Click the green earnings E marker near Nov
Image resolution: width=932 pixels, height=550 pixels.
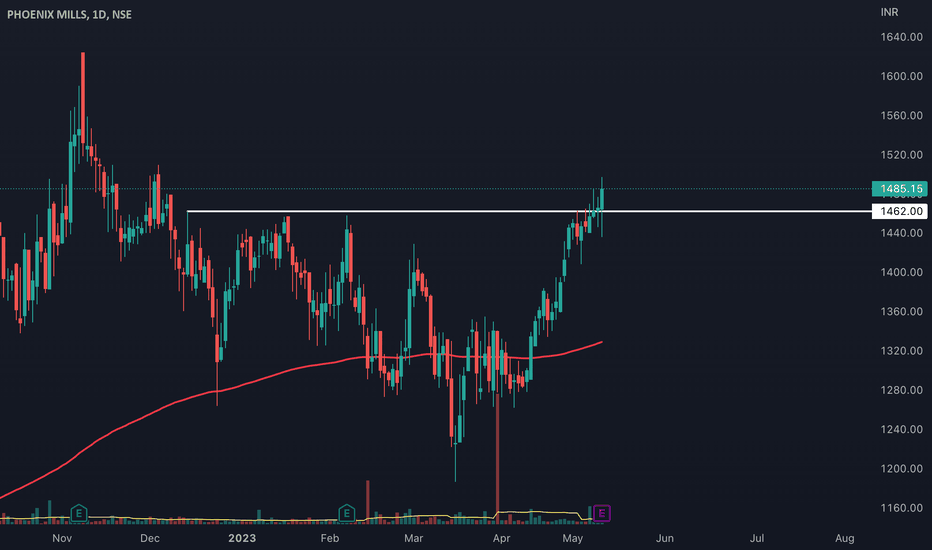coord(79,513)
